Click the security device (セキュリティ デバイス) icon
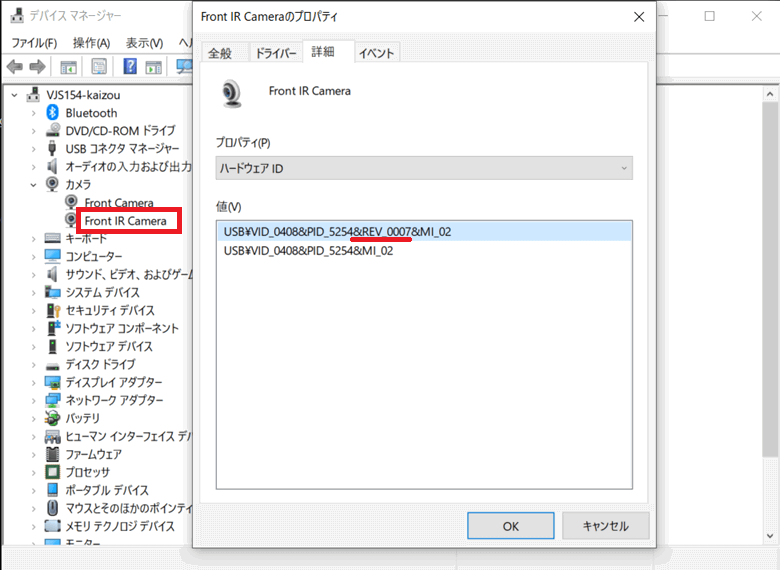780x570 pixels. click(x=54, y=311)
